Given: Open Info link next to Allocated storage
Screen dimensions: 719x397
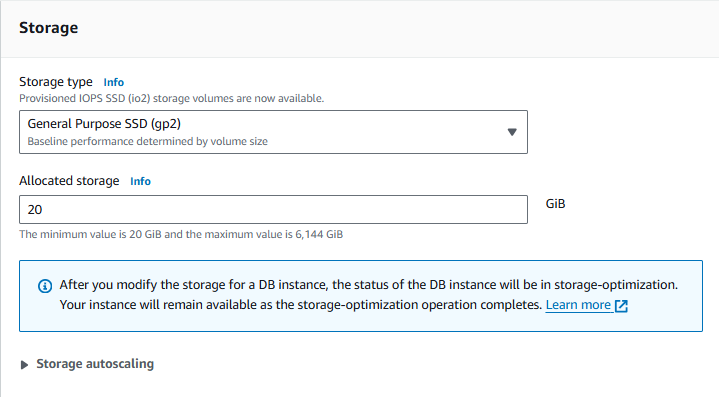Looking at the screenshot, I should pyautogui.click(x=140, y=181).
